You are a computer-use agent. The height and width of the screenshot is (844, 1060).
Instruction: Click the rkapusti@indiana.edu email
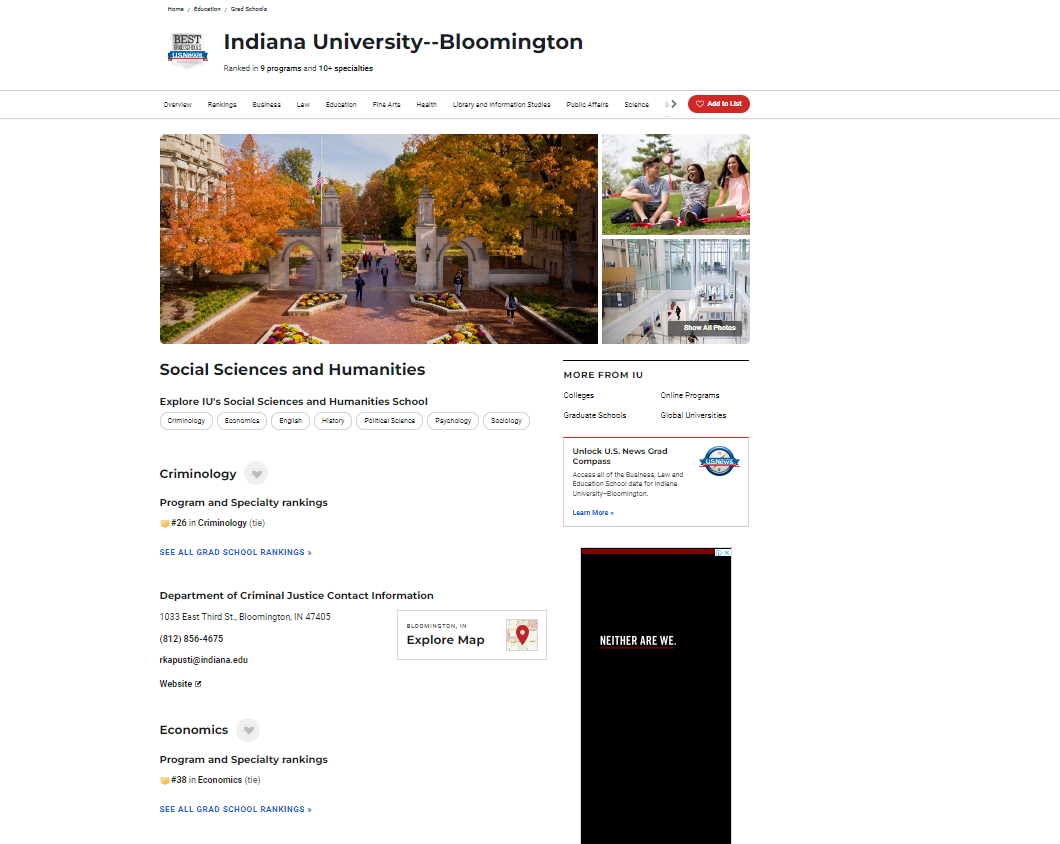203,660
